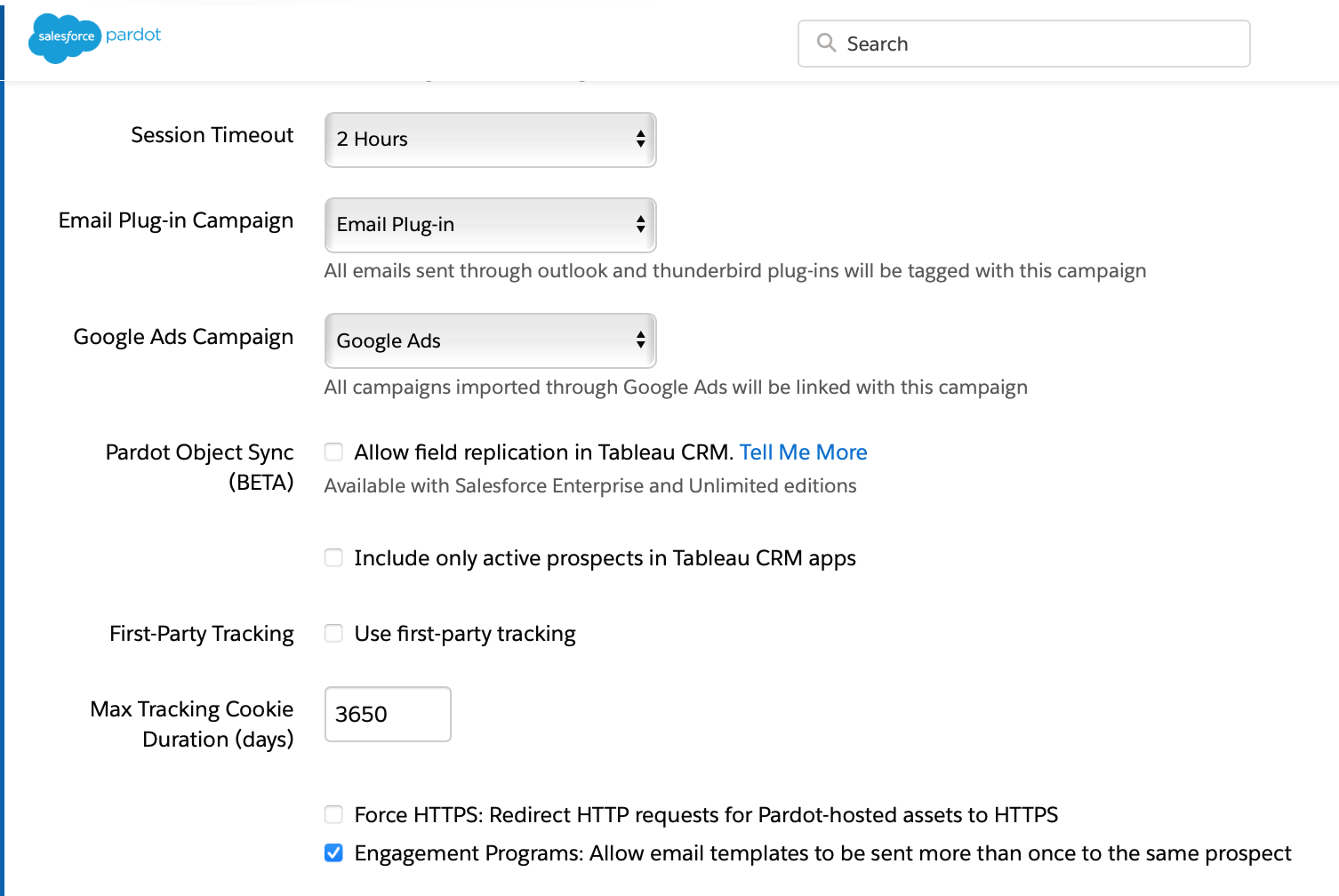
Task: Enable Use first-party tracking checkbox
Action: pyautogui.click(x=333, y=634)
